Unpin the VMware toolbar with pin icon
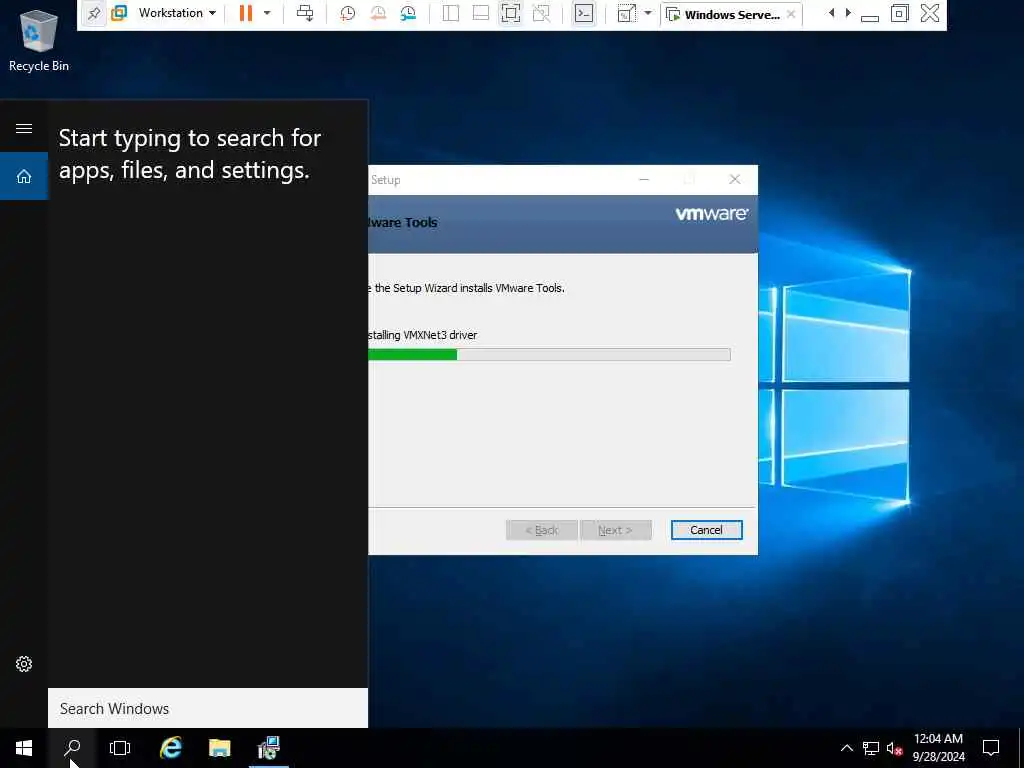The image size is (1024, 768). point(94,14)
